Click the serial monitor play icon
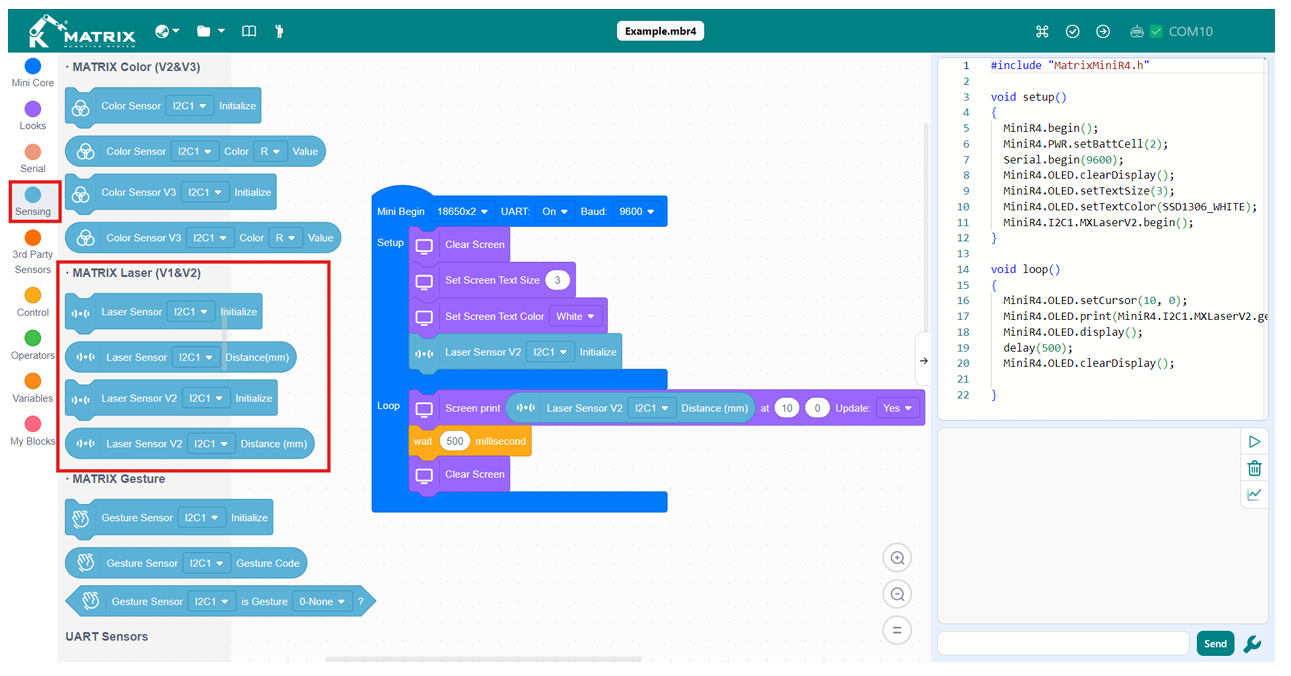Image resolution: width=1291 pixels, height=676 pixels. pyautogui.click(x=1254, y=442)
